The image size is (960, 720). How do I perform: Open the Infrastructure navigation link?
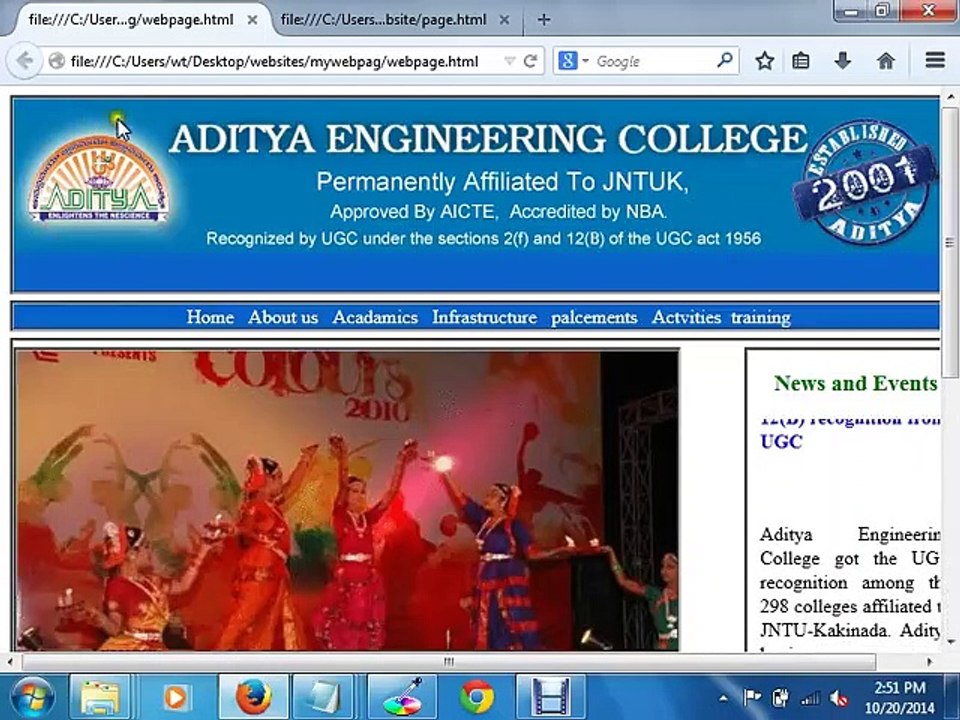[484, 317]
